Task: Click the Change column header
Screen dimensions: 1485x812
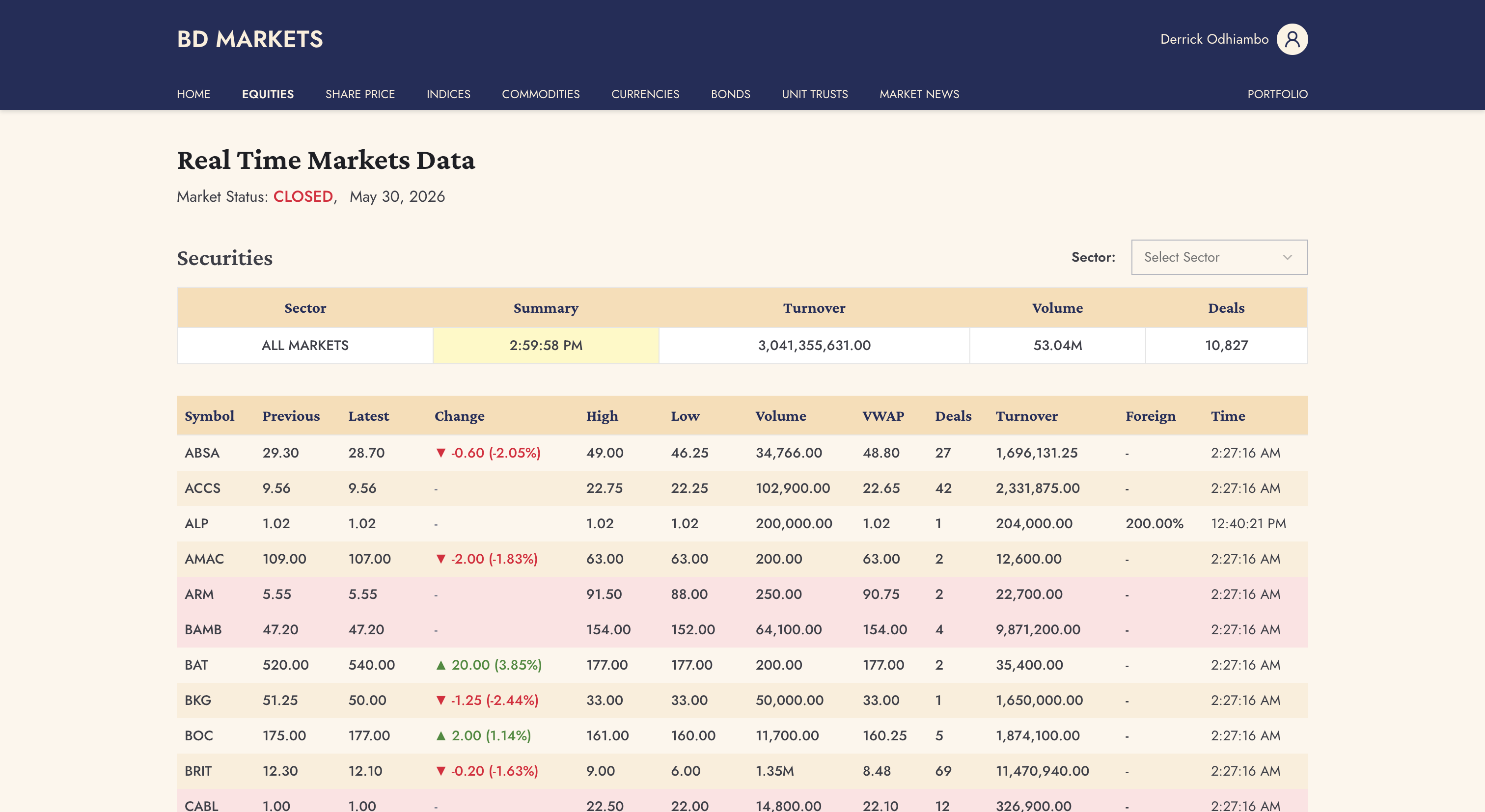Action: 460,415
